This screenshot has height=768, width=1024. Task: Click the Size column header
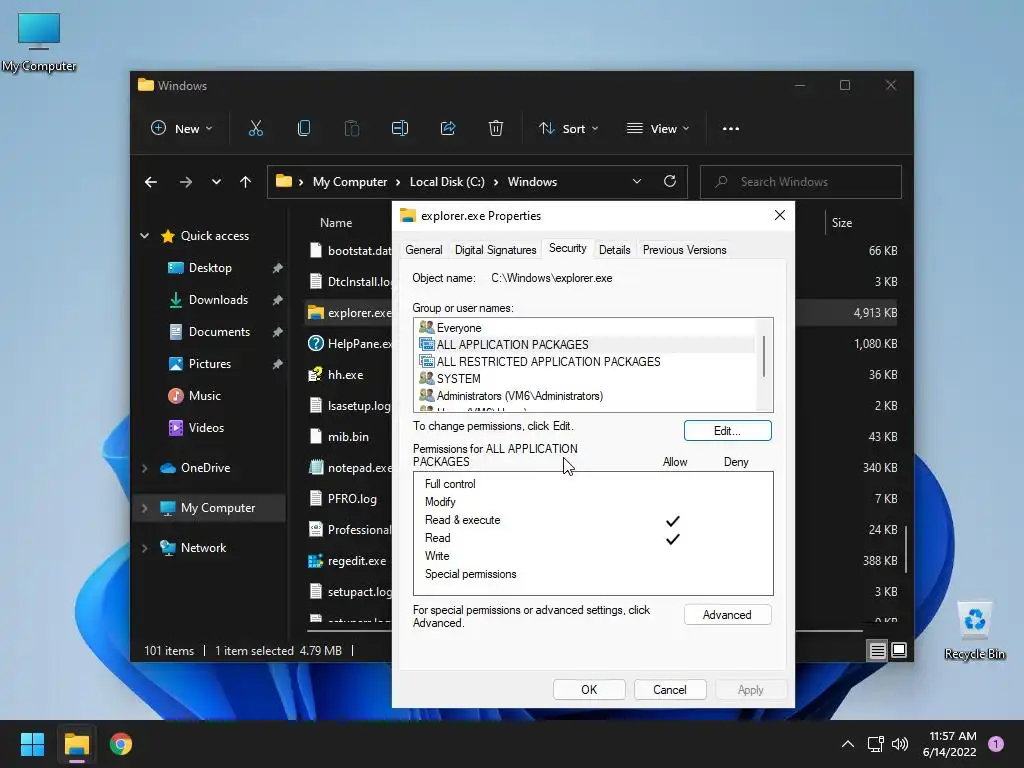tap(842, 223)
